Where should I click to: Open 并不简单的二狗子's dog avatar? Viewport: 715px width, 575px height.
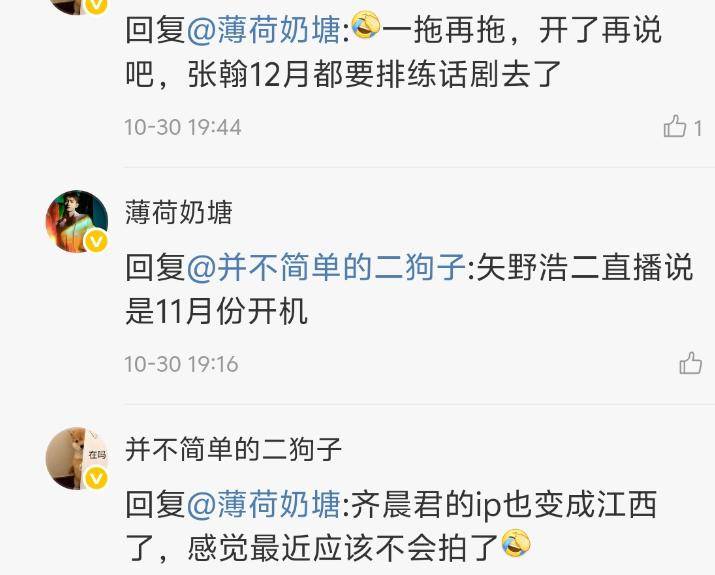[x=77, y=458]
